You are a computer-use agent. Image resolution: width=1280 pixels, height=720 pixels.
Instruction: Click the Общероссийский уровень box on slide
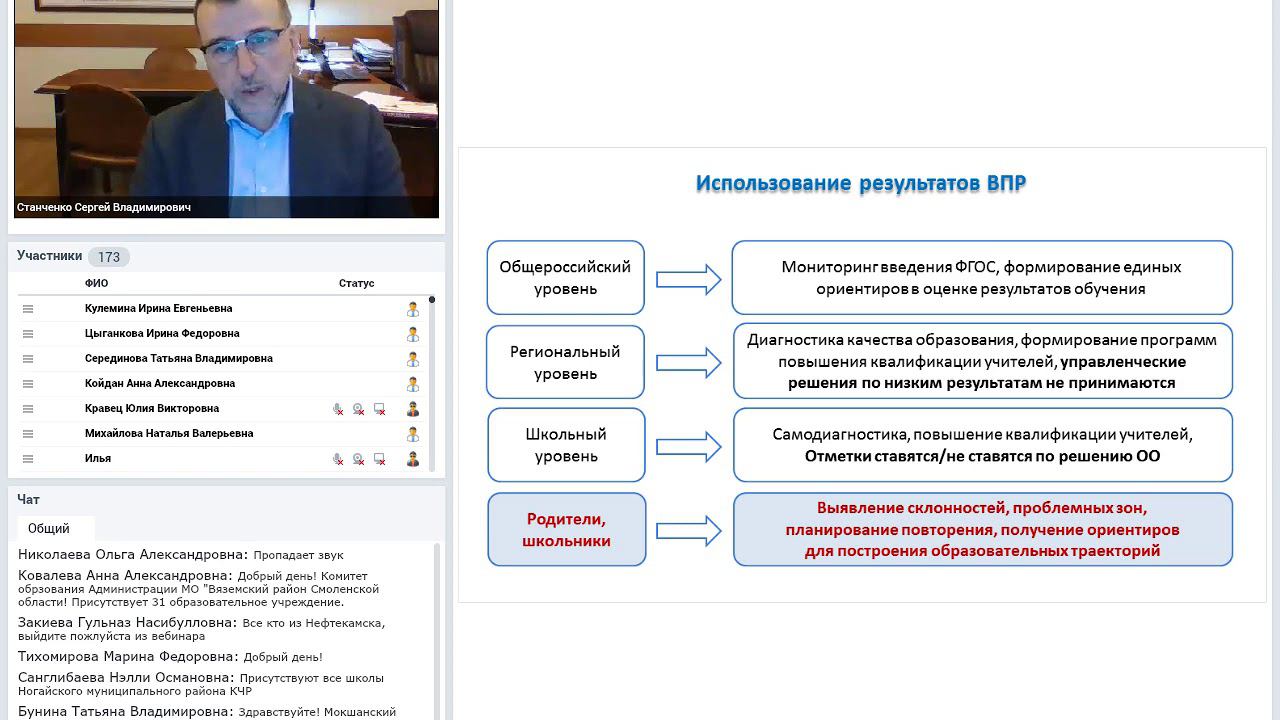pos(565,278)
